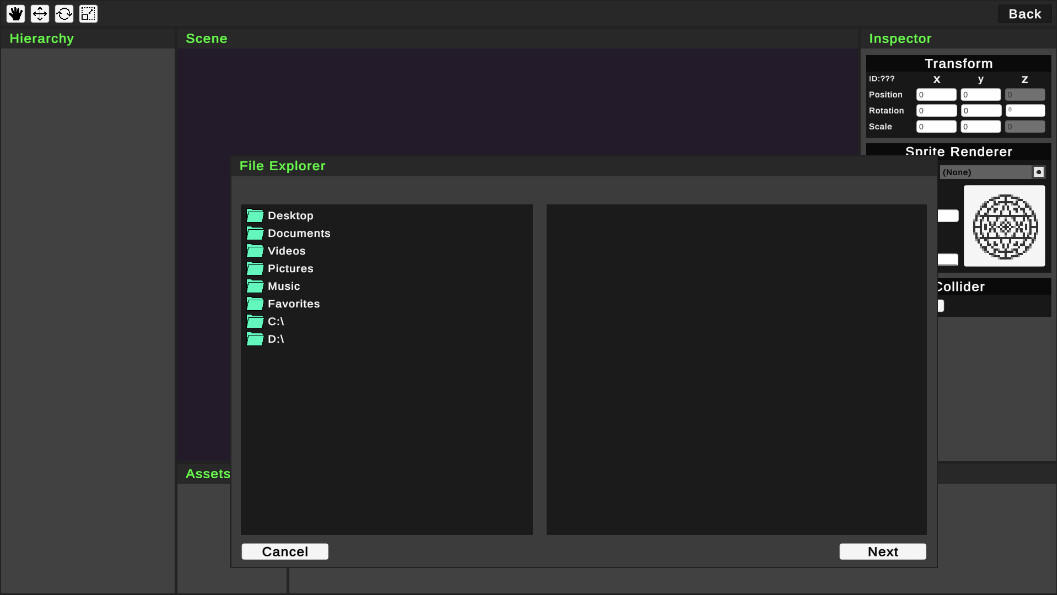
Task: Select the Hand pan tool
Action: click(16, 14)
